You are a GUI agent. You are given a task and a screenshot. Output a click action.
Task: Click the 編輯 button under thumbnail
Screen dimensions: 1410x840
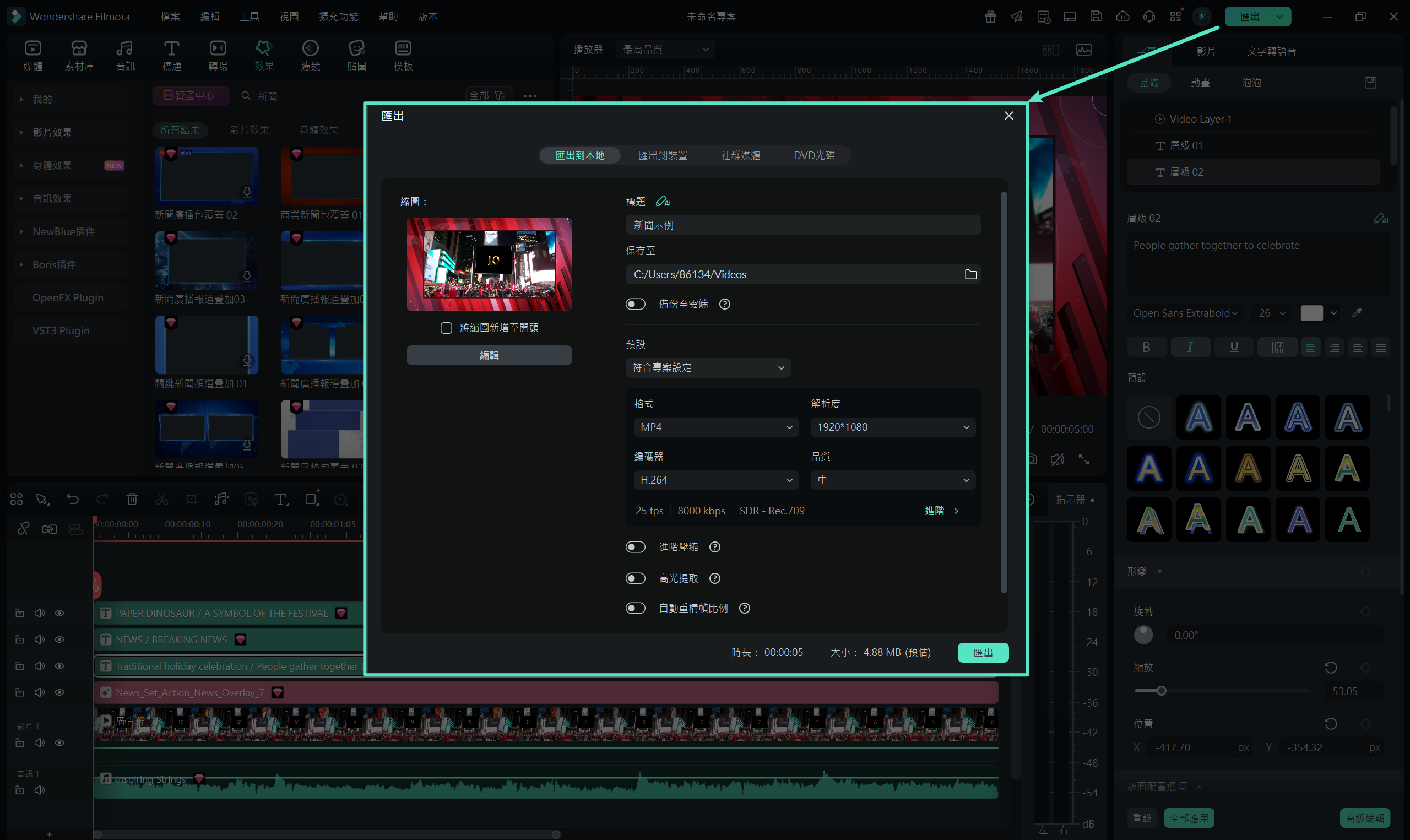click(x=489, y=355)
